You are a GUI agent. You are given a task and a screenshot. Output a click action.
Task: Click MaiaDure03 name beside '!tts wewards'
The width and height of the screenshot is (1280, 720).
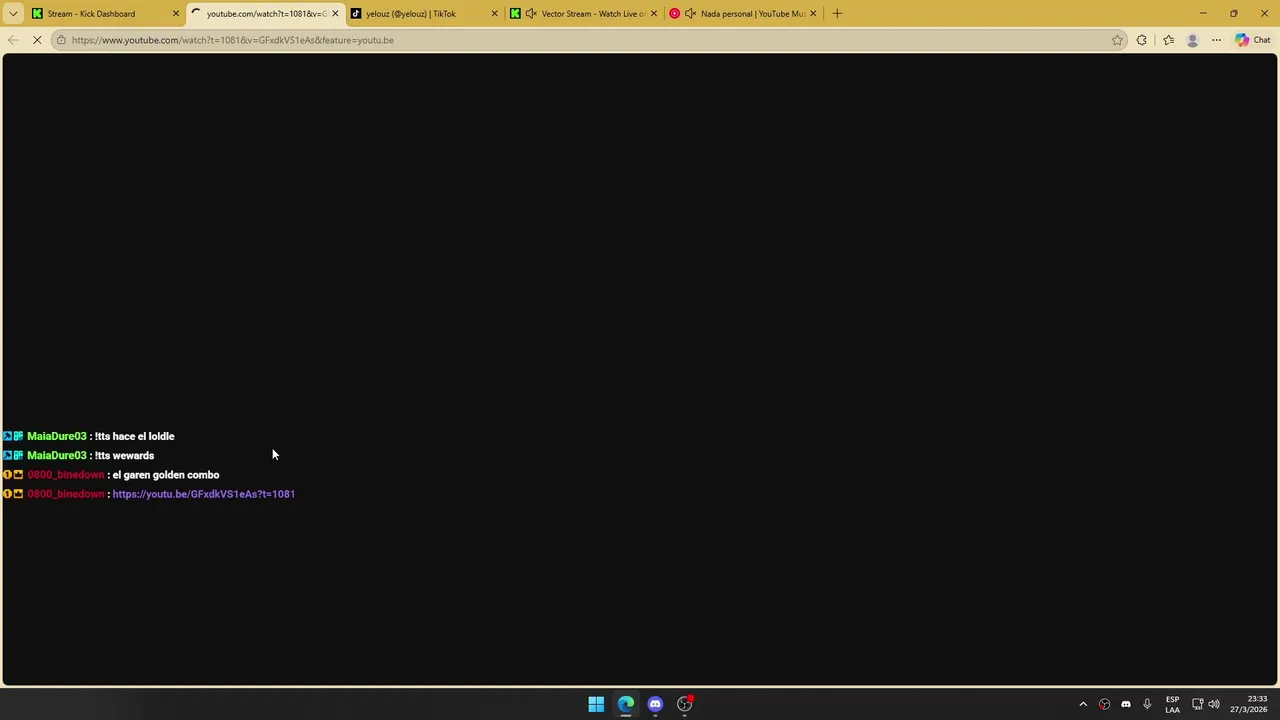tap(57, 455)
